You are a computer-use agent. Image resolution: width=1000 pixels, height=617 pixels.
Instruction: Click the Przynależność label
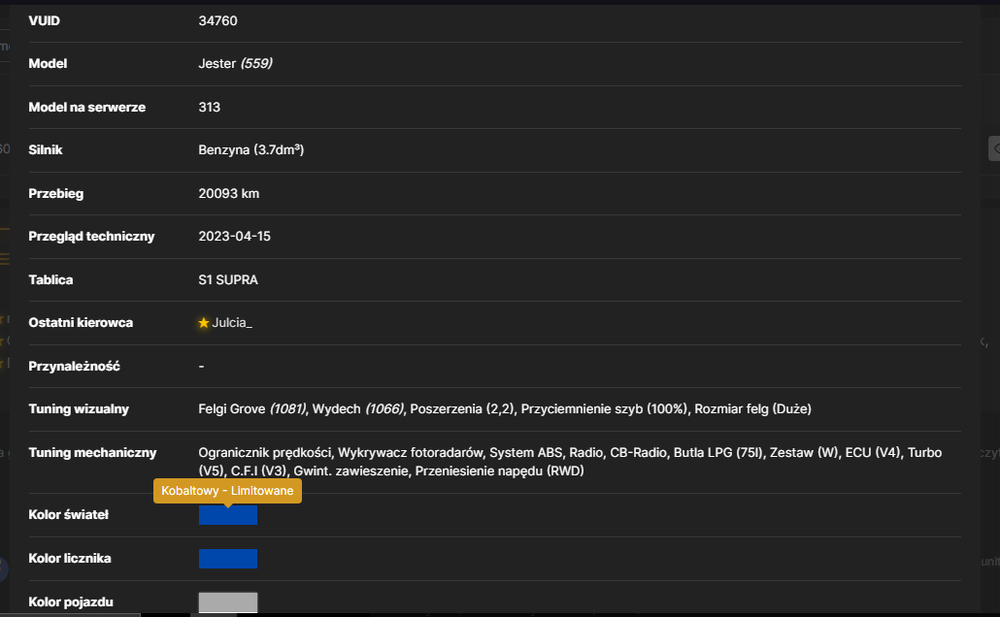click(74, 366)
